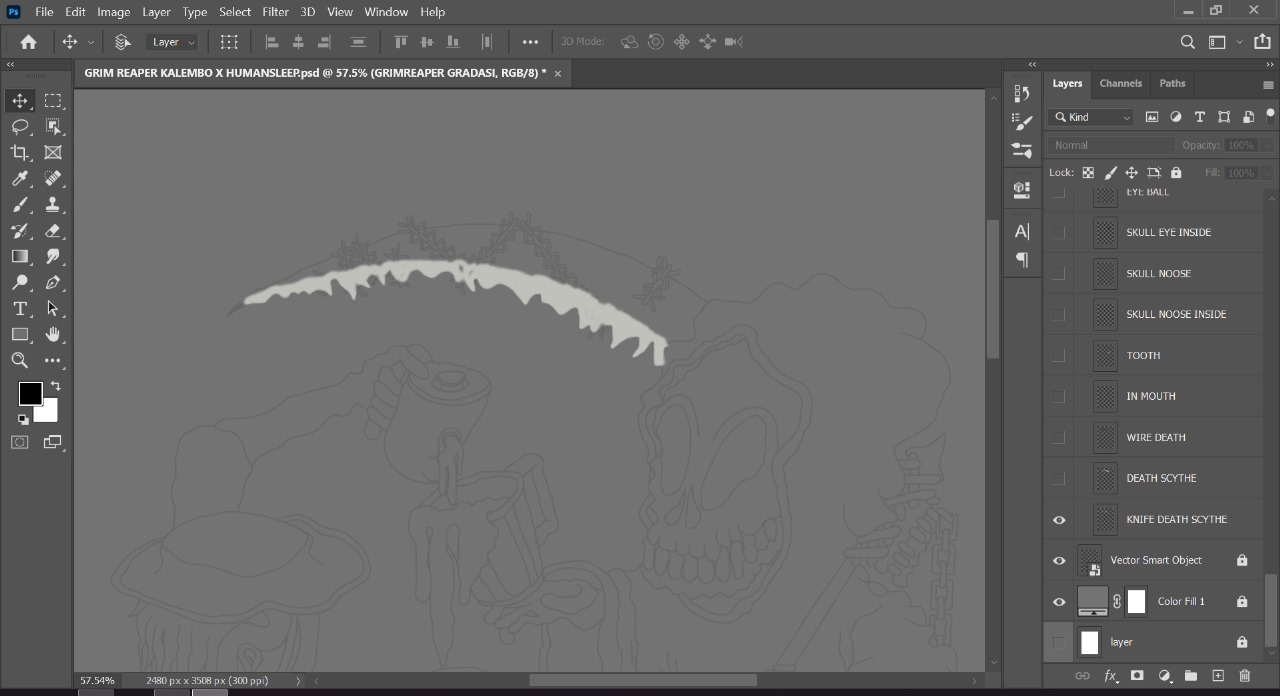The image size is (1280, 696).
Task: Select the Eyedropper tool
Action: click(20, 179)
